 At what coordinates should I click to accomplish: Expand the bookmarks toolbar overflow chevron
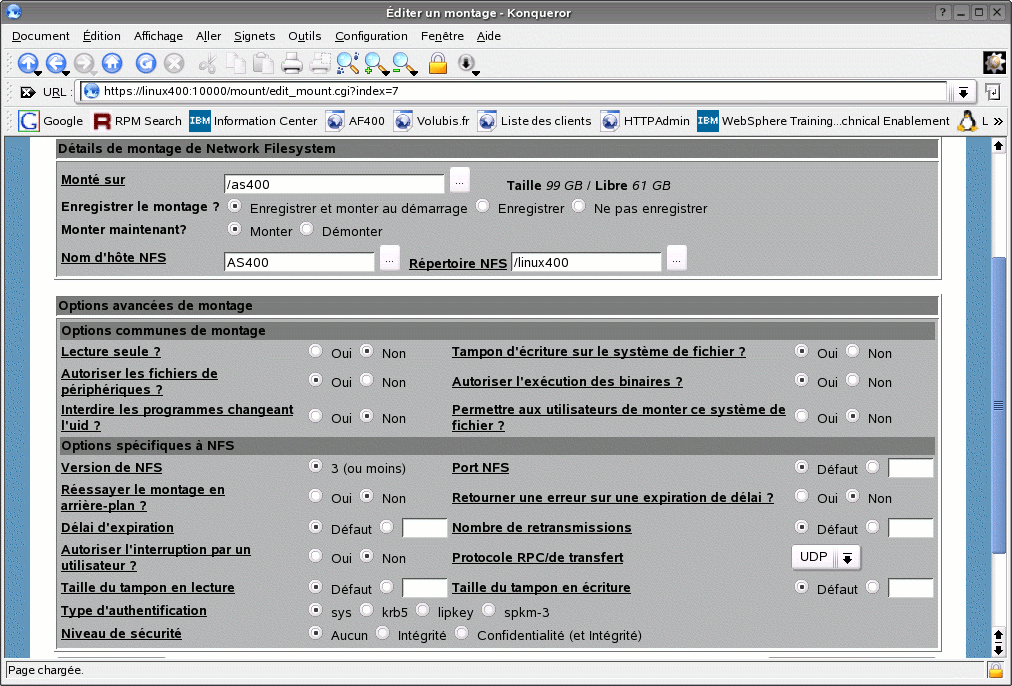click(998, 121)
